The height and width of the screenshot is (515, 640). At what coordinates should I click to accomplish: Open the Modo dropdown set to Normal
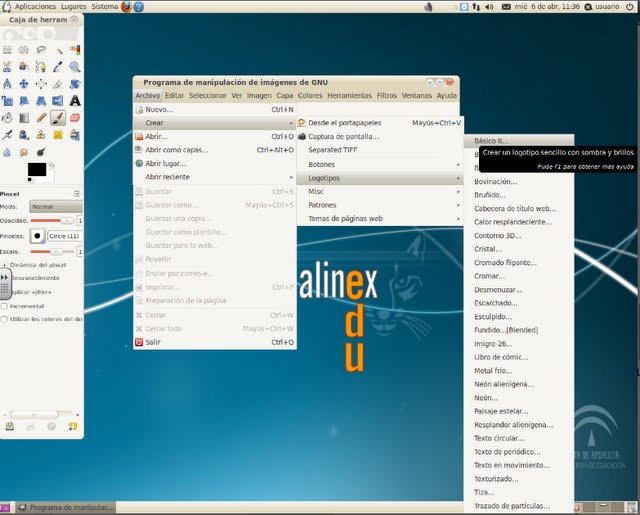click(56, 207)
